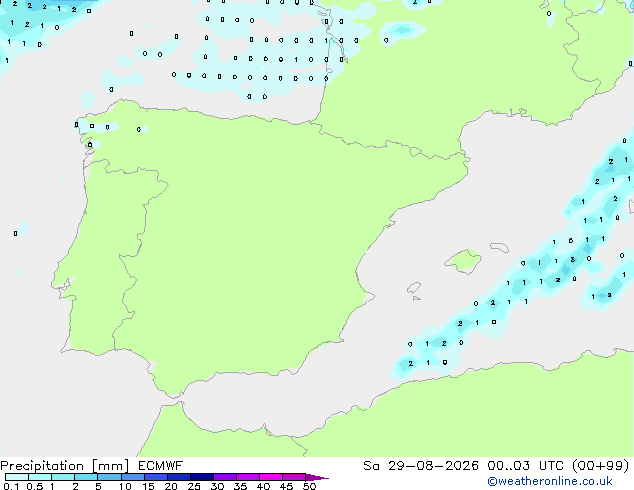Select the 2–5 mm legend color
634x490 pixels.
[86, 477]
